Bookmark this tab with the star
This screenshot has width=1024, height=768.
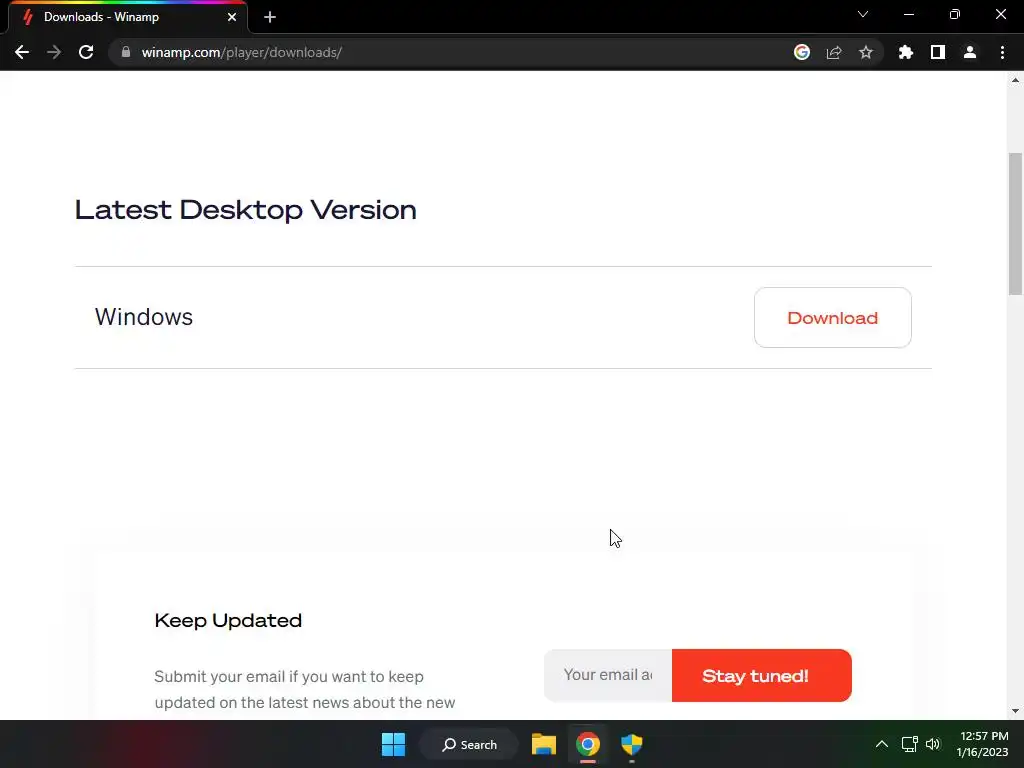(x=866, y=52)
